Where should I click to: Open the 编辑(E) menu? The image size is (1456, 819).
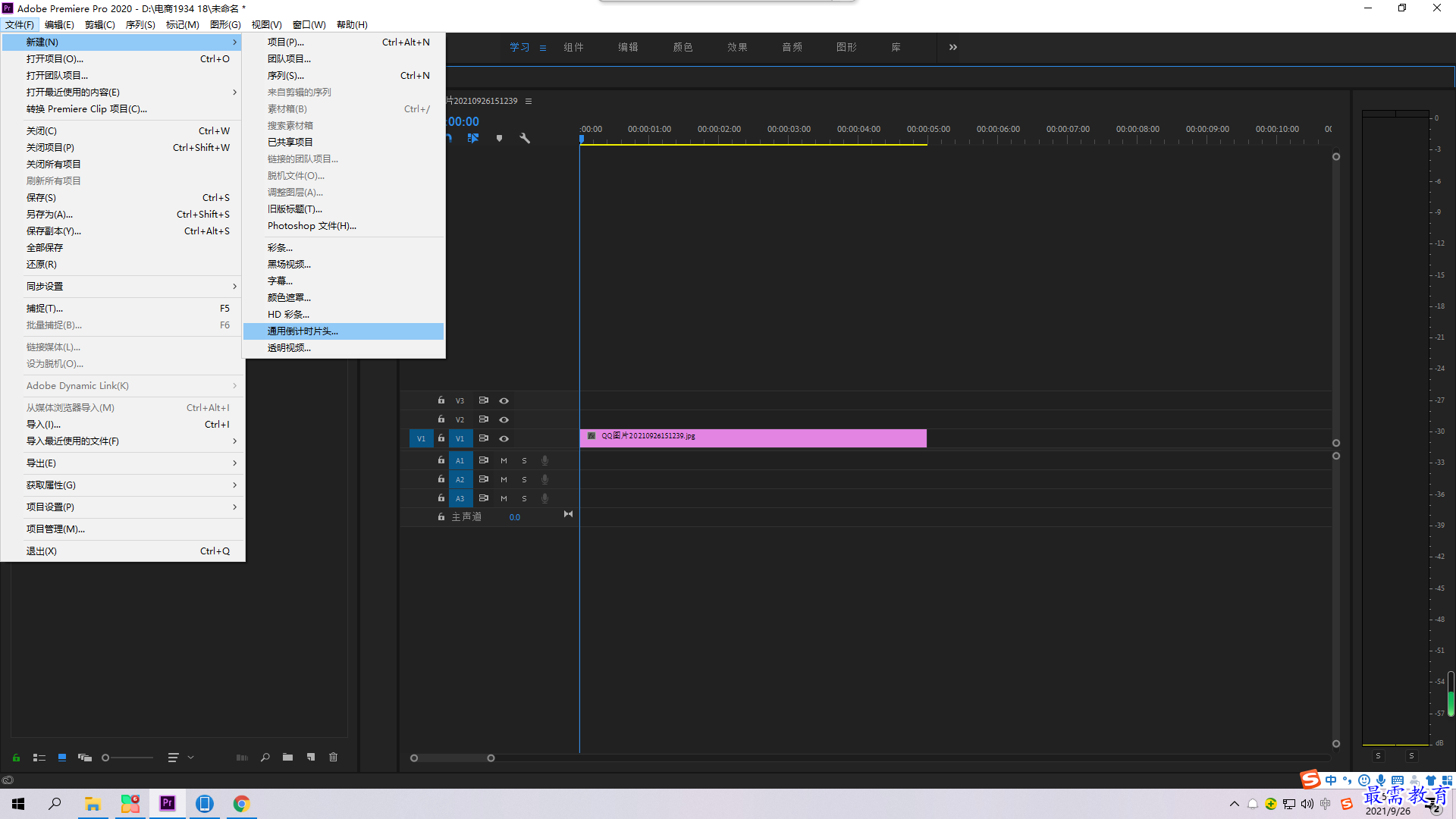point(59,25)
